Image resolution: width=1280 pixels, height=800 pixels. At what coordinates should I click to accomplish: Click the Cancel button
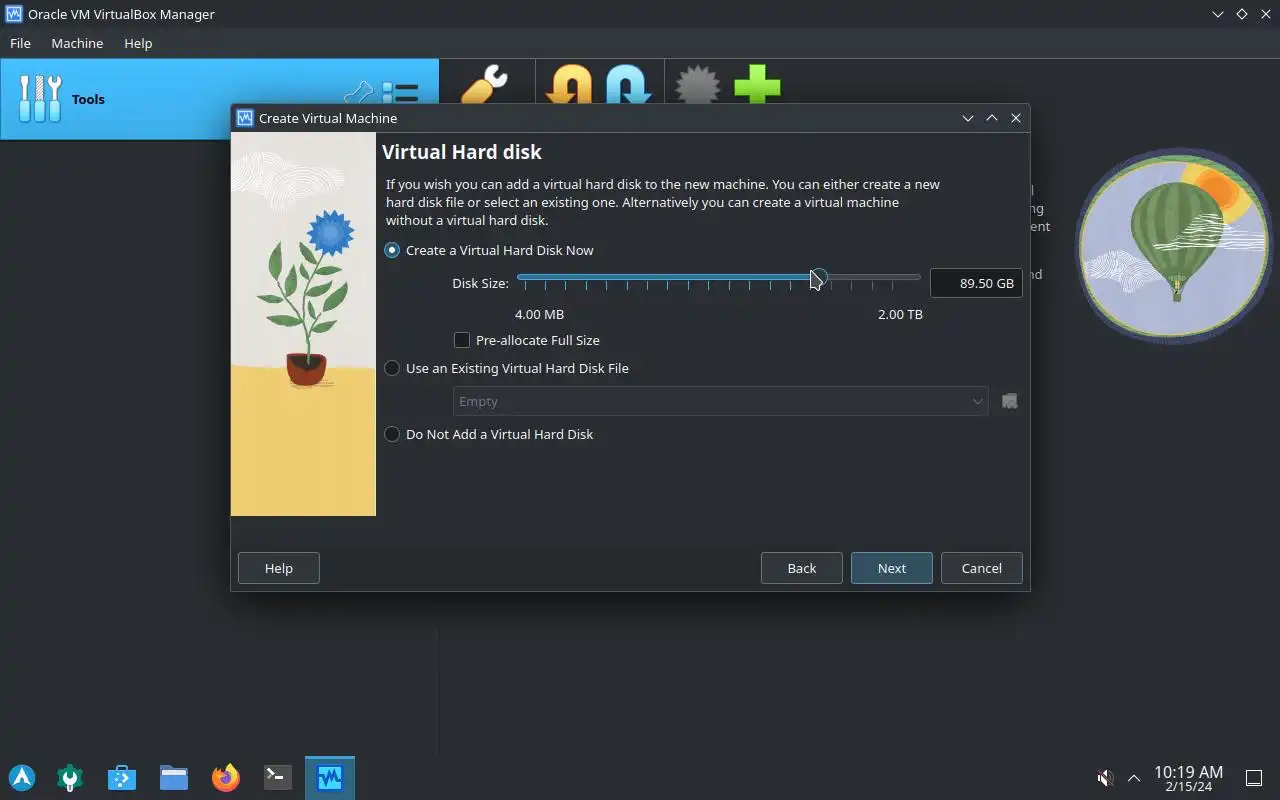(x=982, y=568)
